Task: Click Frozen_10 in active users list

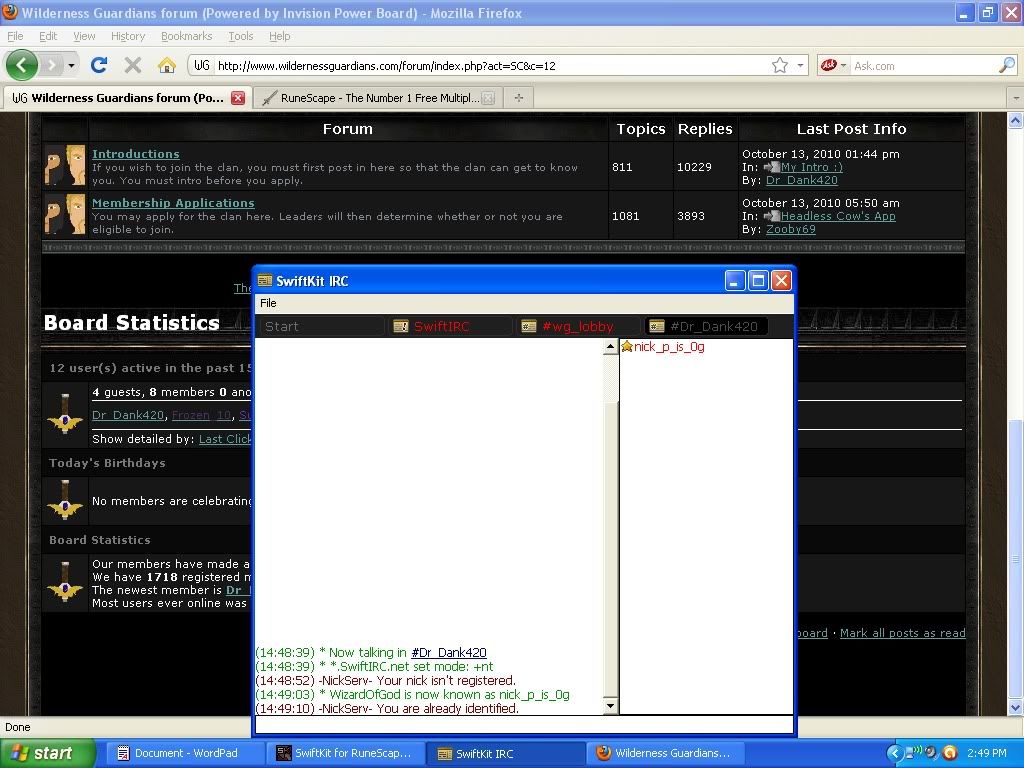Action: (201, 415)
